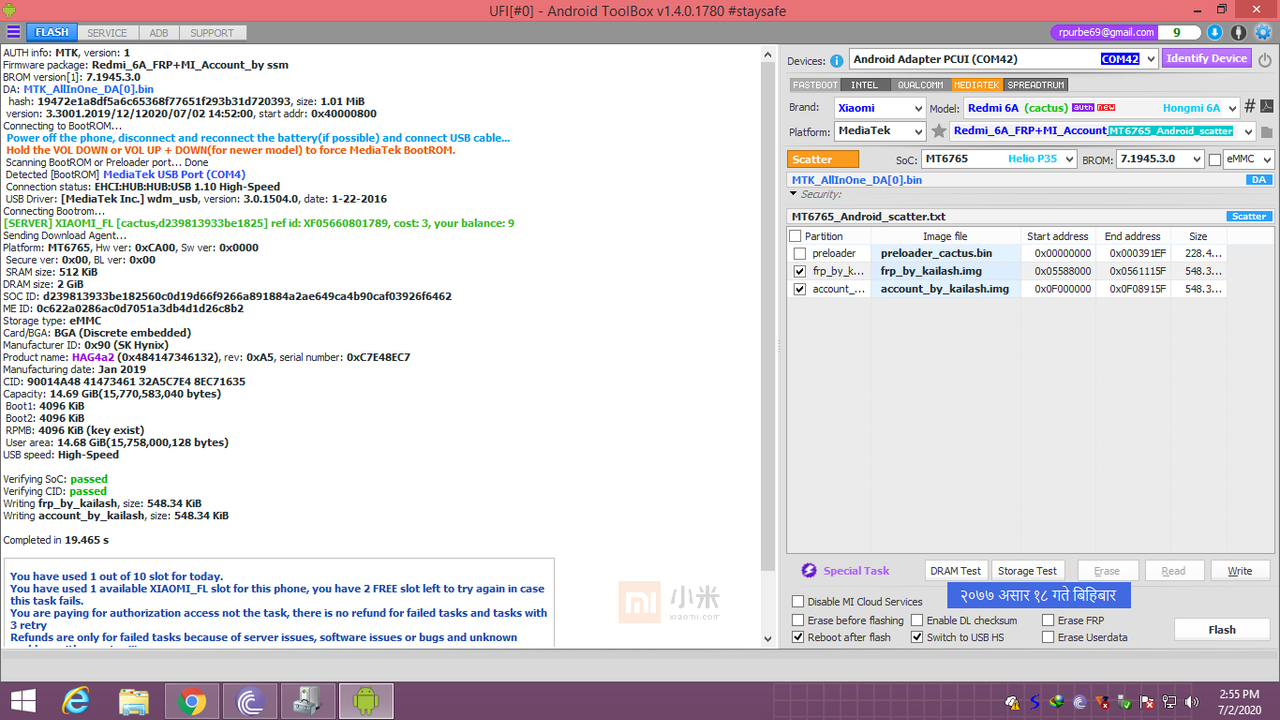Image resolution: width=1280 pixels, height=720 pixels.
Task: Click the Write button
Action: pyautogui.click(x=1240, y=570)
